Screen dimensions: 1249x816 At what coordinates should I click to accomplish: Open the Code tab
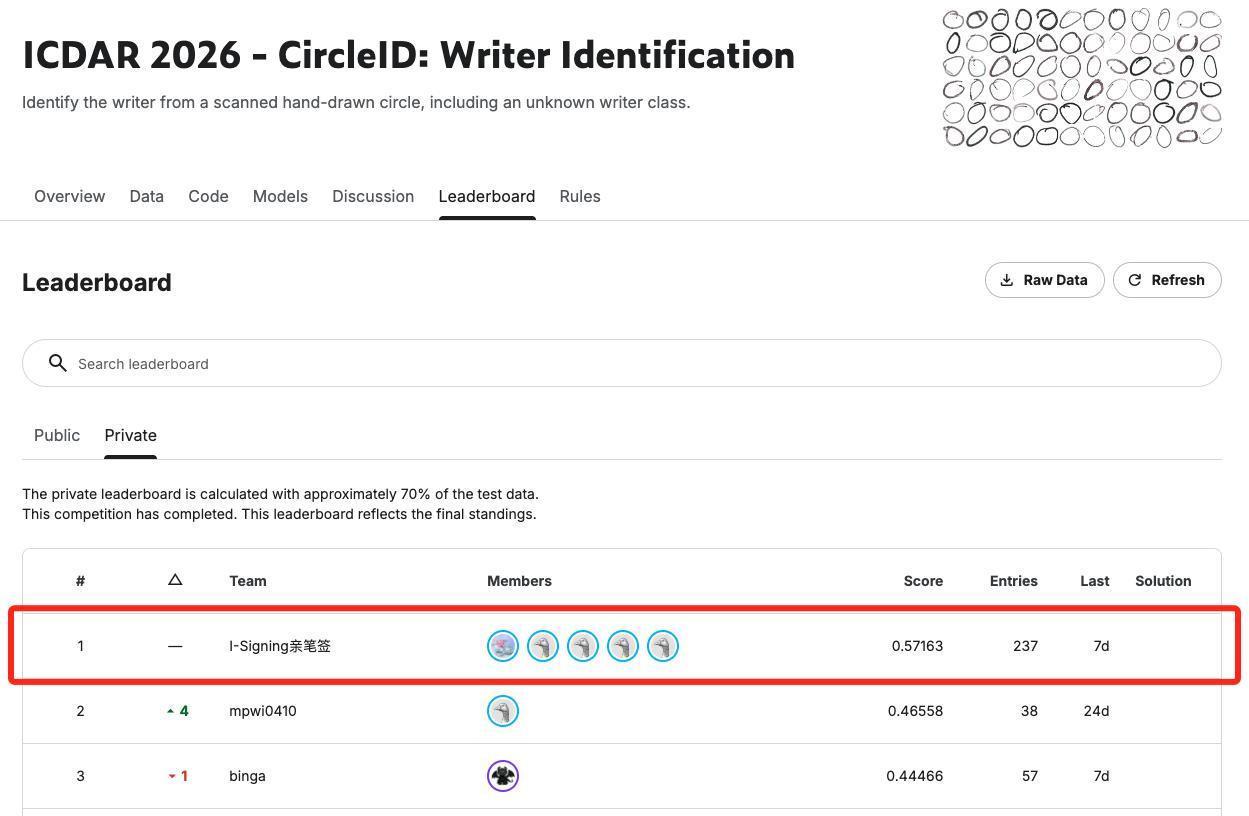tap(208, 196)
